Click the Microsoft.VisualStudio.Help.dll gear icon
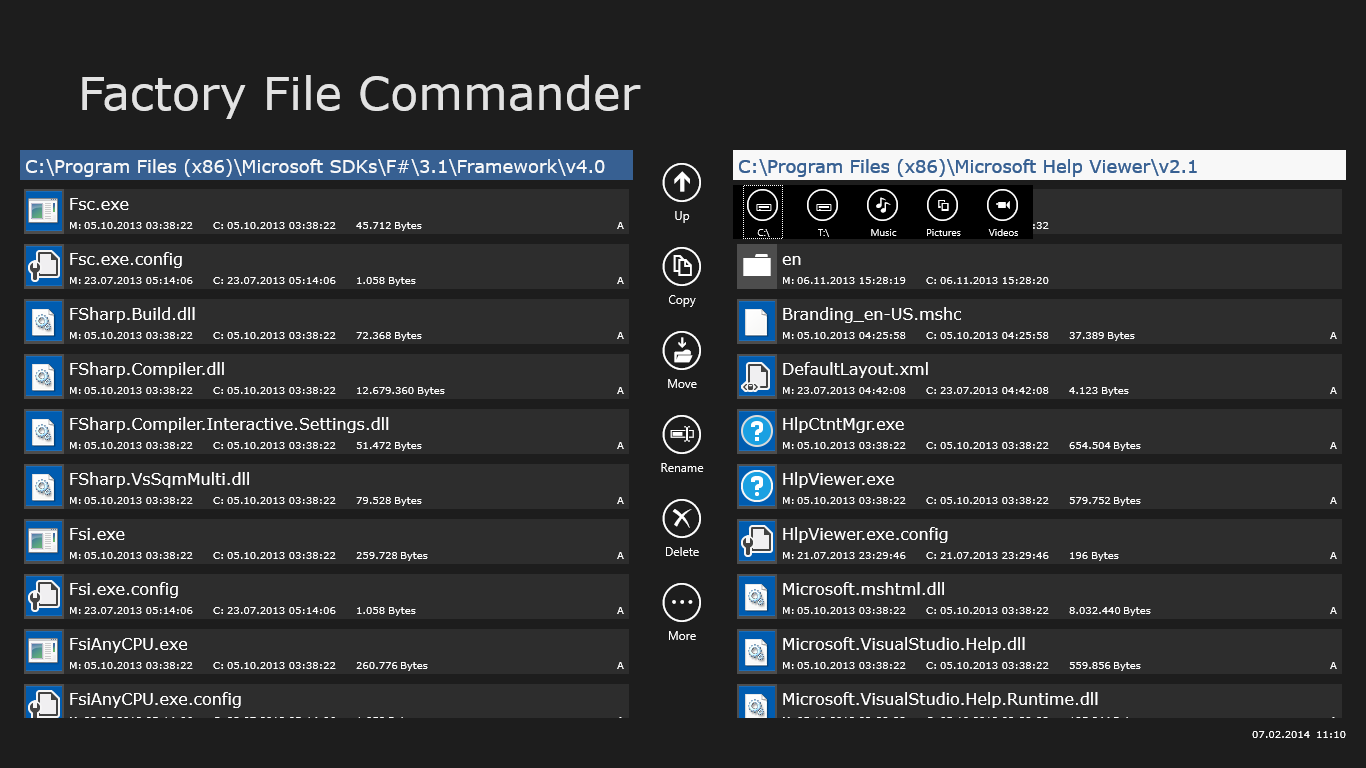This screenshot has height=768, width=1366. [757, 651]
